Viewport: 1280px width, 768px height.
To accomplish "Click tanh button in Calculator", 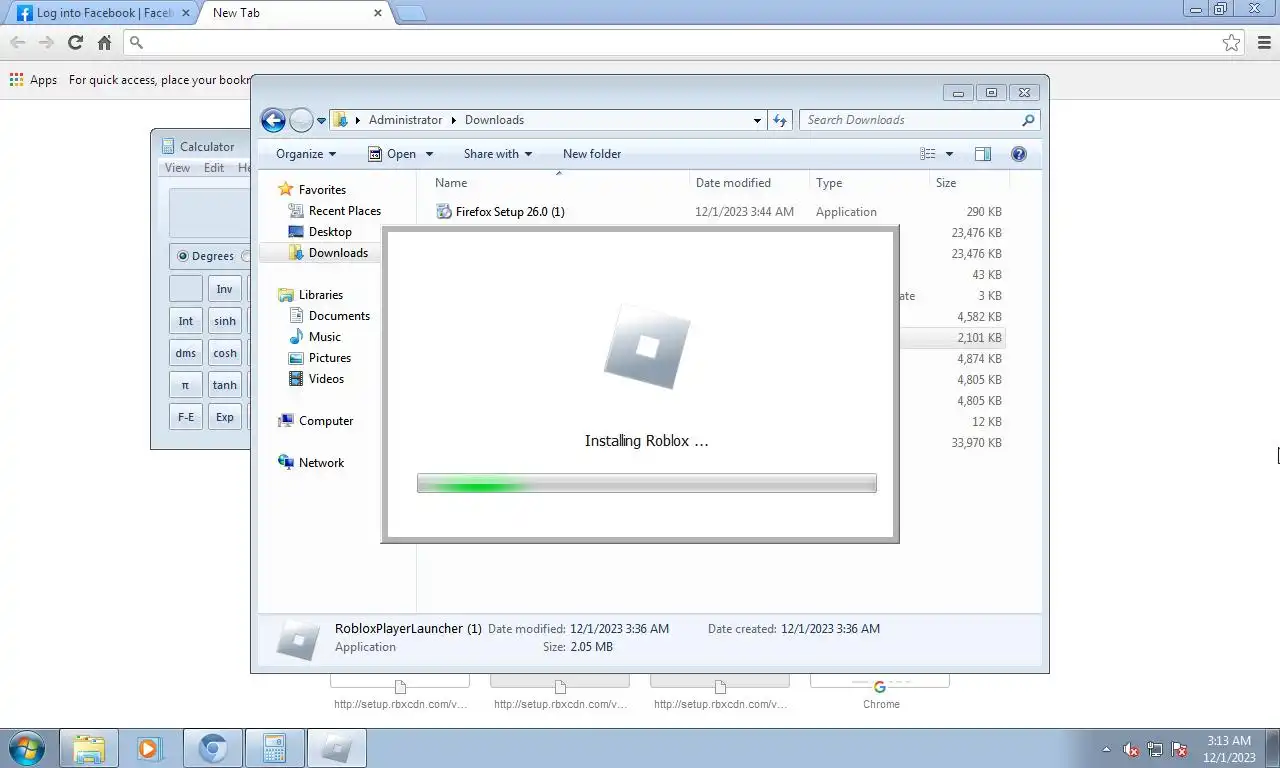I will coord(224,385).
